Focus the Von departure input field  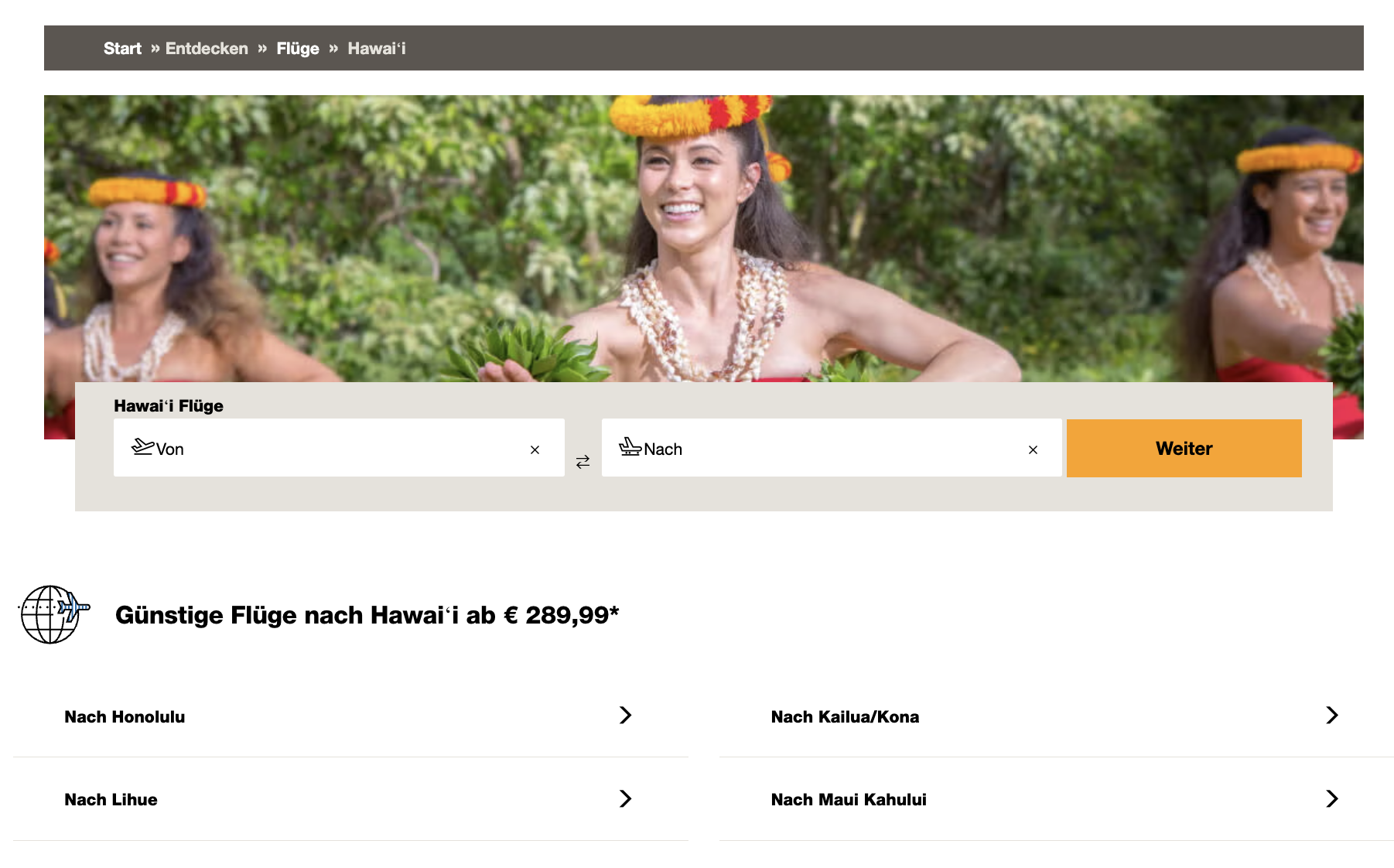(339, 448)
